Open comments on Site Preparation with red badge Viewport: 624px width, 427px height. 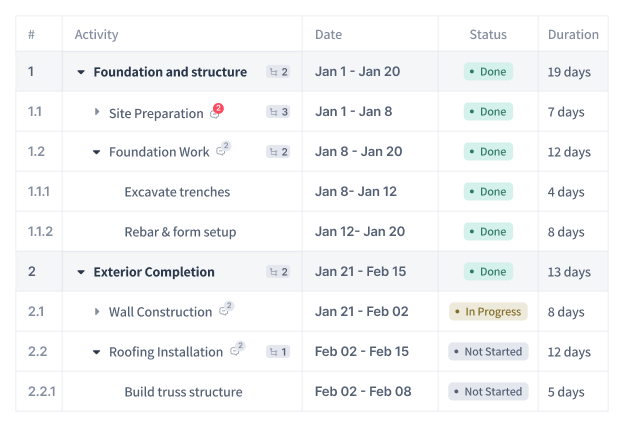click(217, 112)
